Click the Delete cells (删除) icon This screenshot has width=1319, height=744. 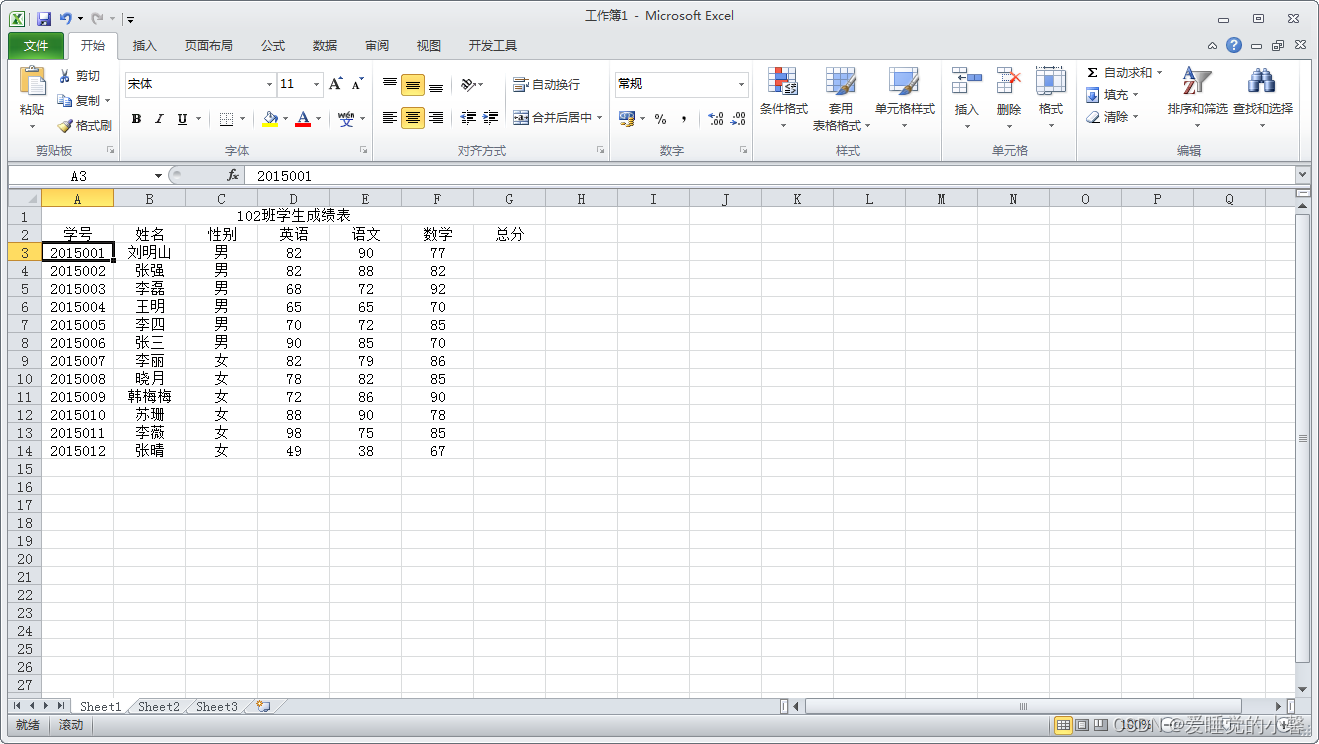tap(1009, 80)
